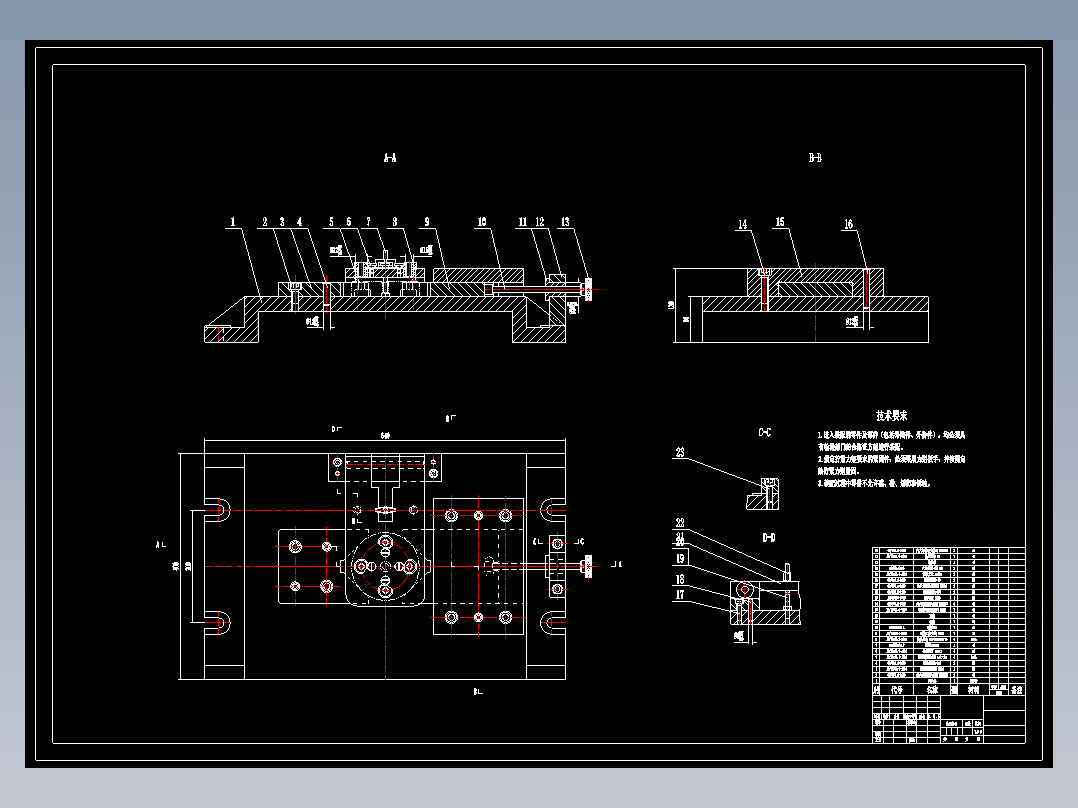Select part balloon number 16
The image size is (1078, 808).
click(x=848, y=224)
